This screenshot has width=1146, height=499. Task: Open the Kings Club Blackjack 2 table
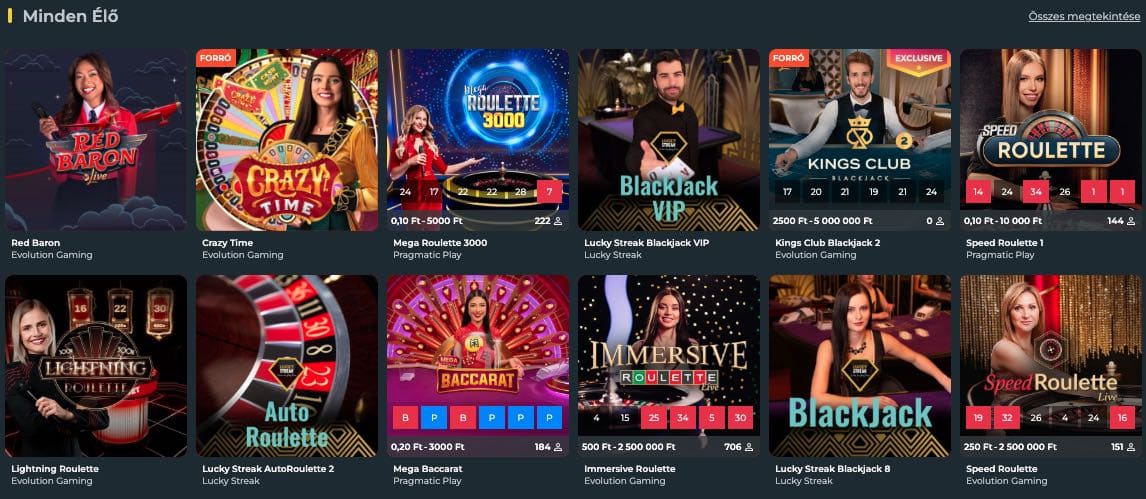click(860, 140)
